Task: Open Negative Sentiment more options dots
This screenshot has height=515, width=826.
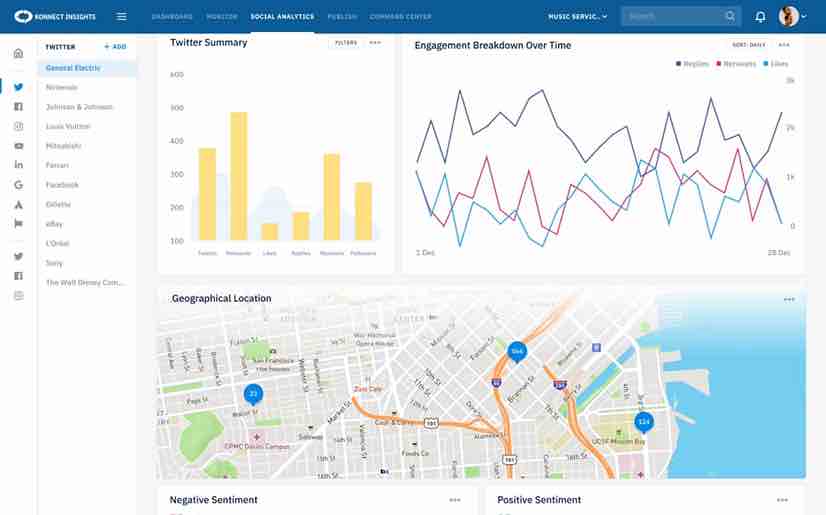Action: pos(455,500)
